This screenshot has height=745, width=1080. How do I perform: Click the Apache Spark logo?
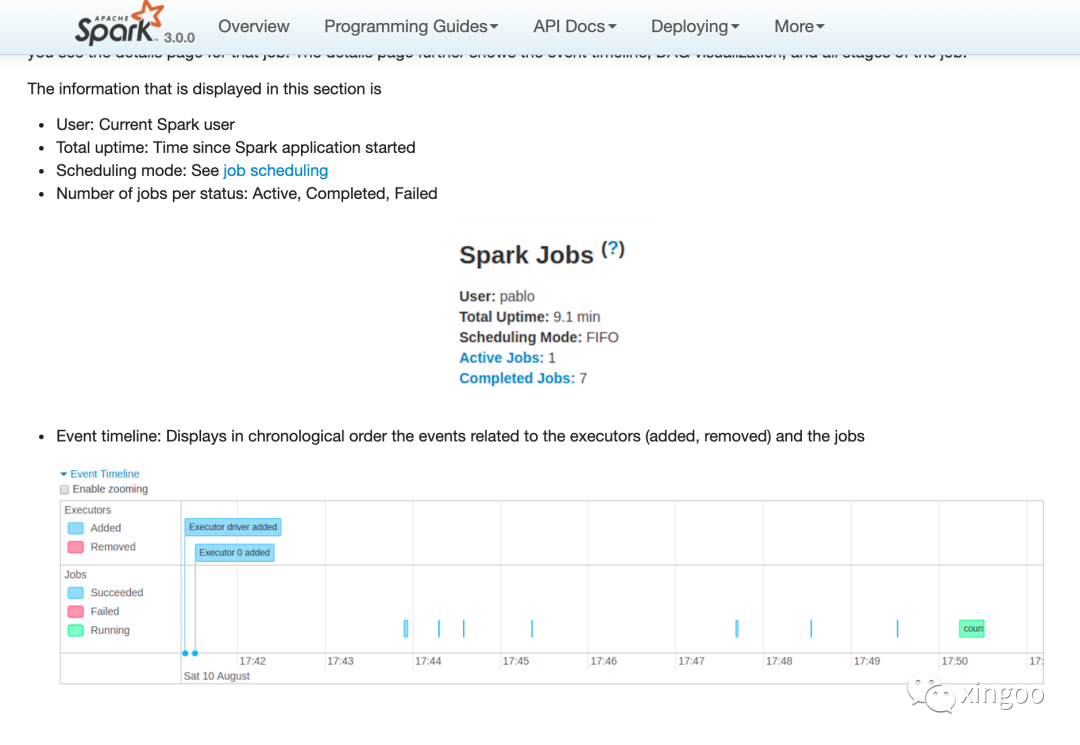pos(121,25)
